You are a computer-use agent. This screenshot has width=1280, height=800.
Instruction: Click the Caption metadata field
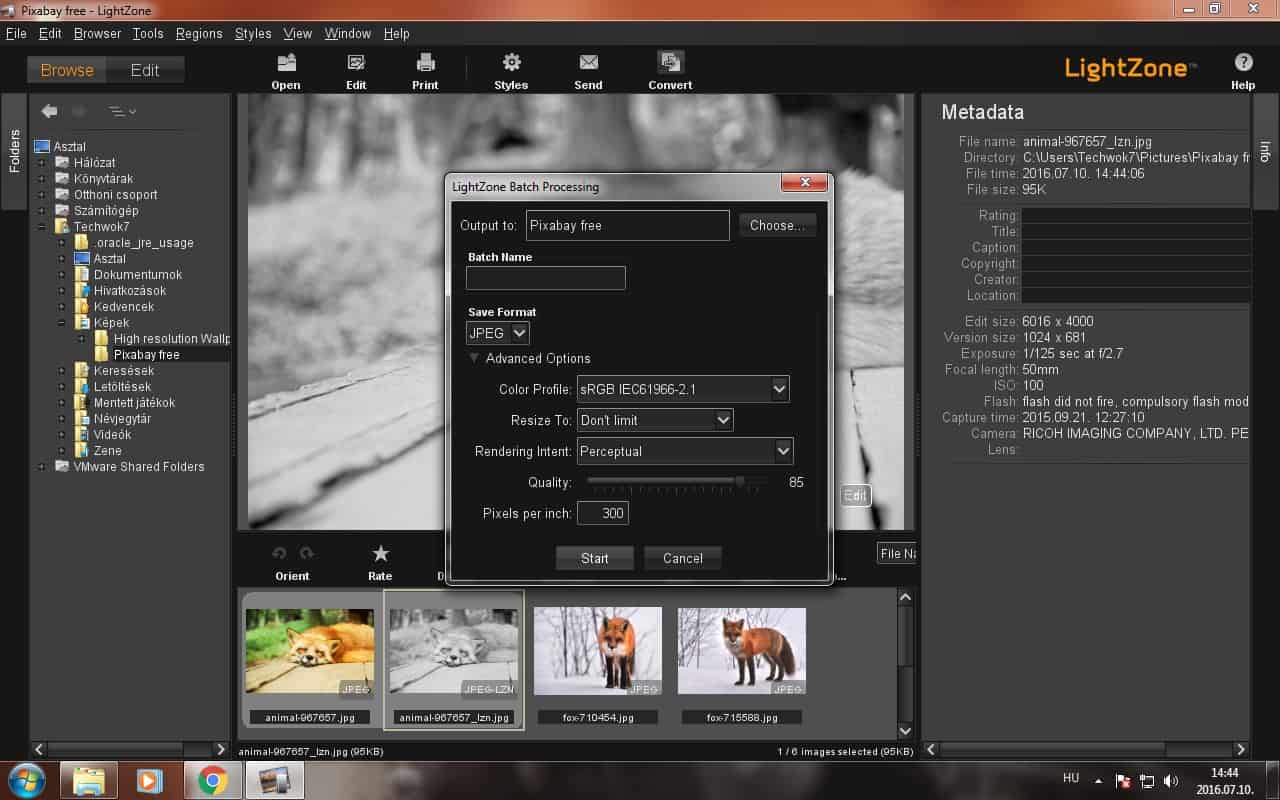coord(1136,248)
